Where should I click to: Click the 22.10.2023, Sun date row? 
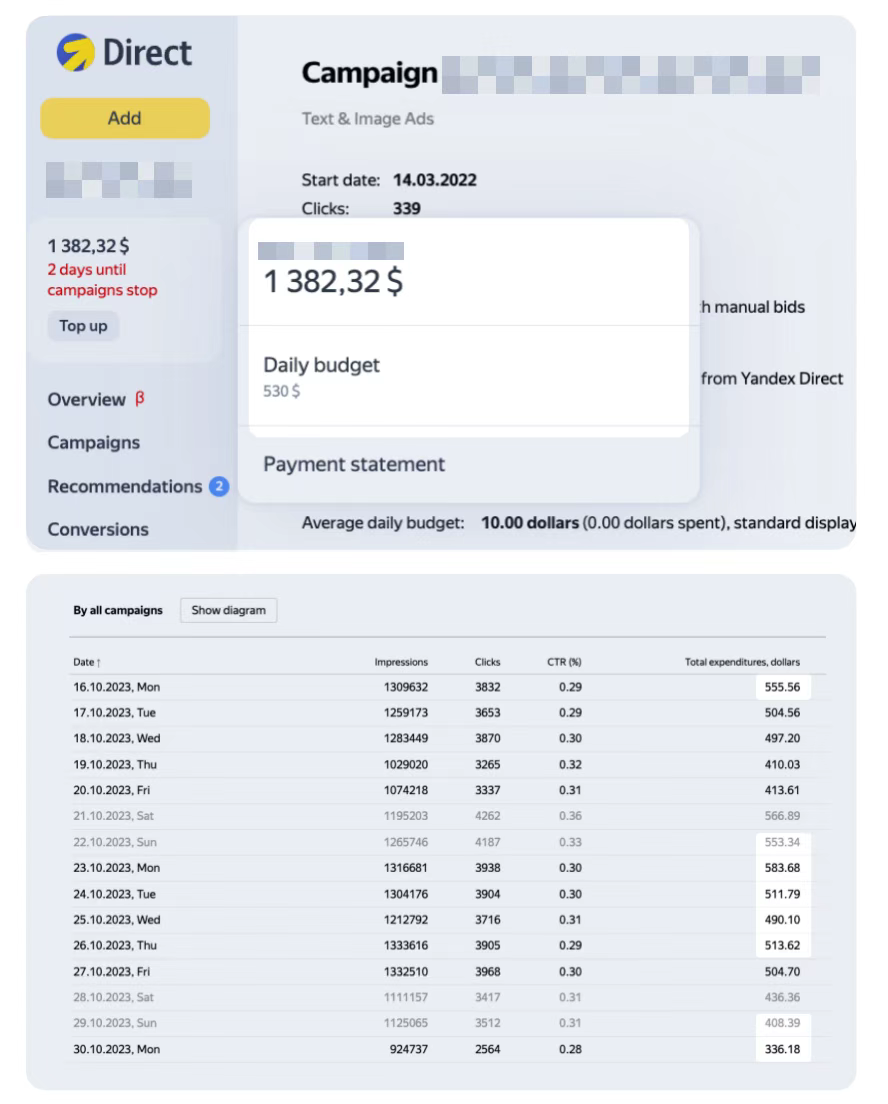click(447, 842)
